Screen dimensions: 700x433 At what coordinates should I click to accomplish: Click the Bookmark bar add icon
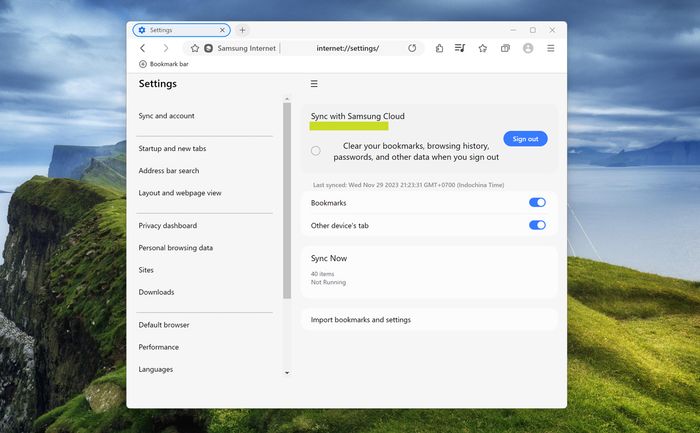click(143, 64)
